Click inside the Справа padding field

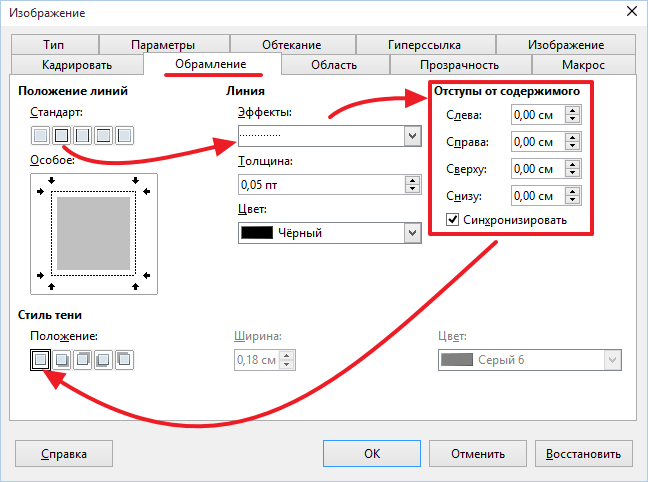538,142
